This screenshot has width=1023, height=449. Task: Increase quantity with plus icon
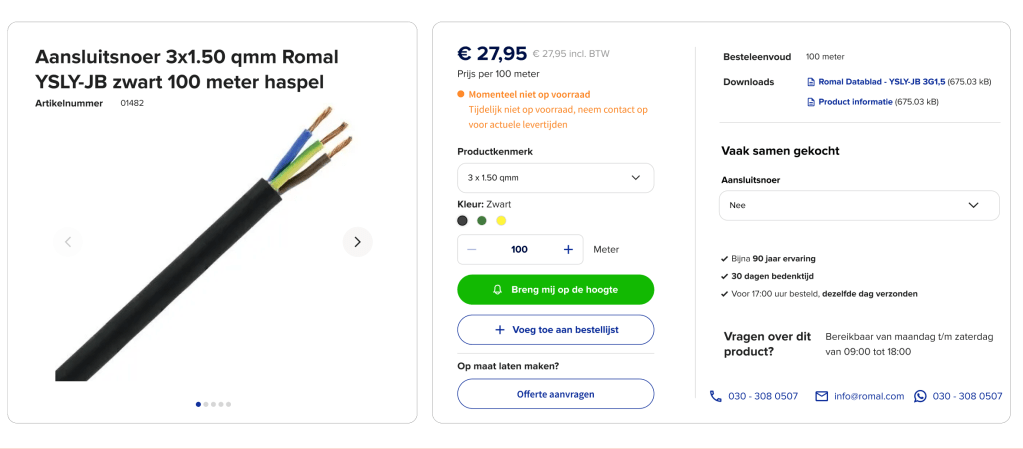[x=568, y=249]
